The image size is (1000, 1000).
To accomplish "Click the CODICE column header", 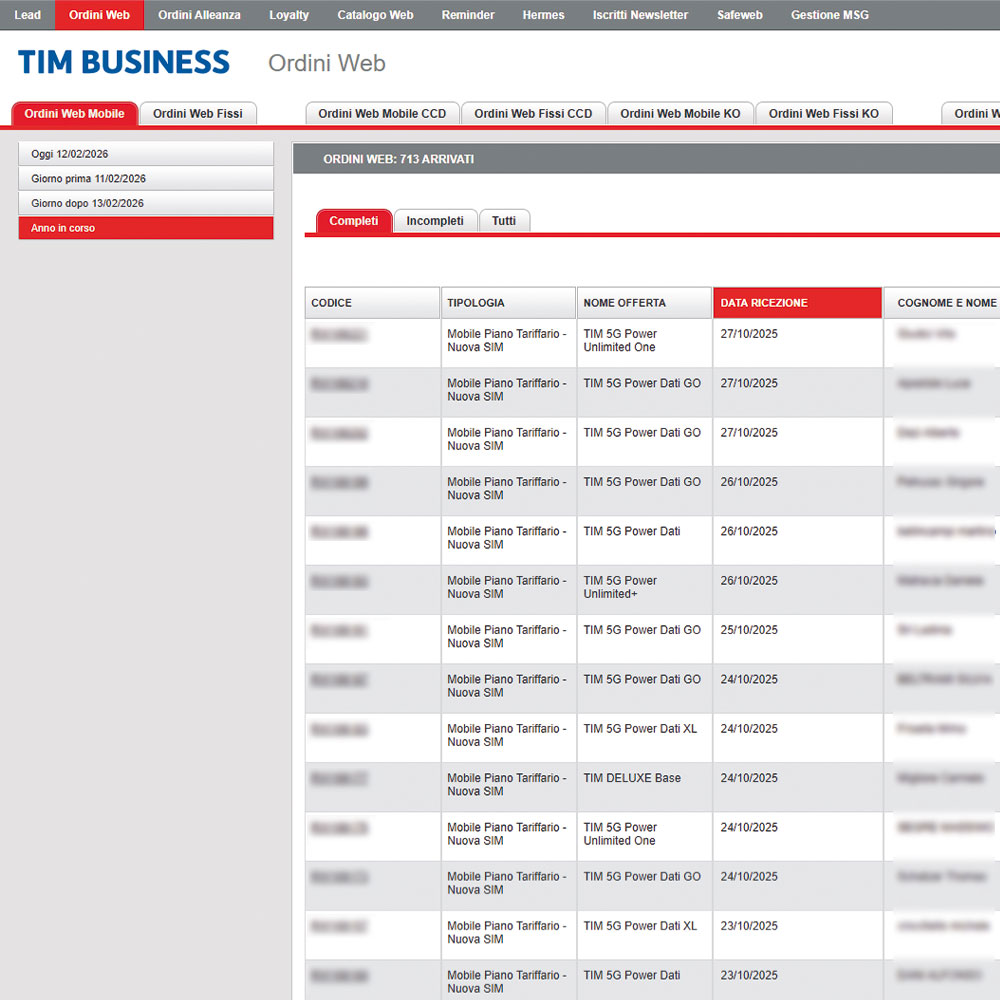I will pyautogui.click(x=372, y=303).
